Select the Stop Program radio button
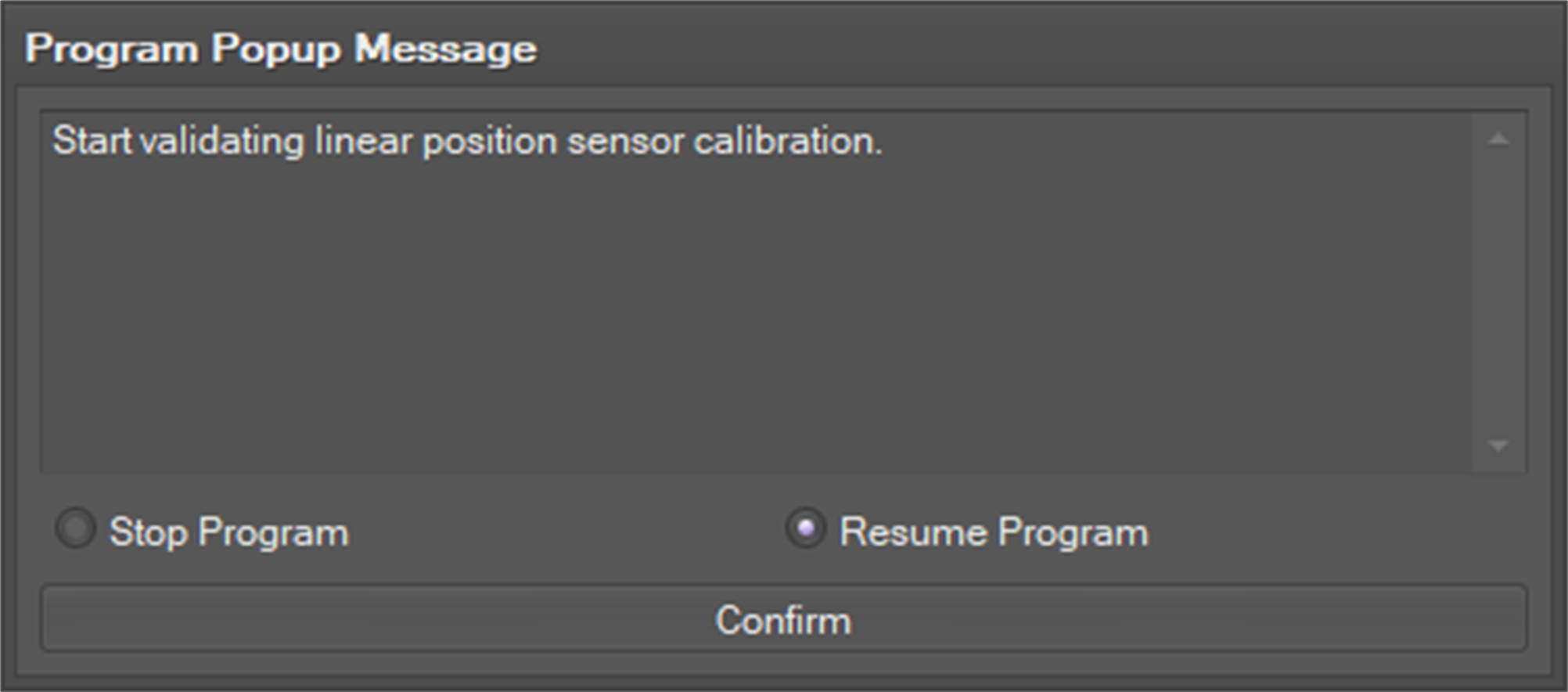Screen dimensions: 1568x692 (x=76, y=528)
